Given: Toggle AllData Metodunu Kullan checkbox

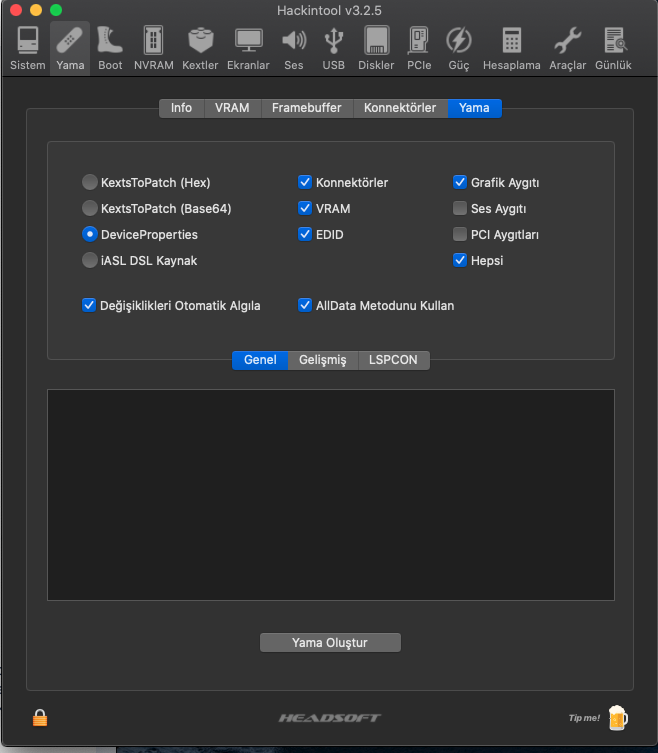Looking at the screenshot, I should (305, 305).
